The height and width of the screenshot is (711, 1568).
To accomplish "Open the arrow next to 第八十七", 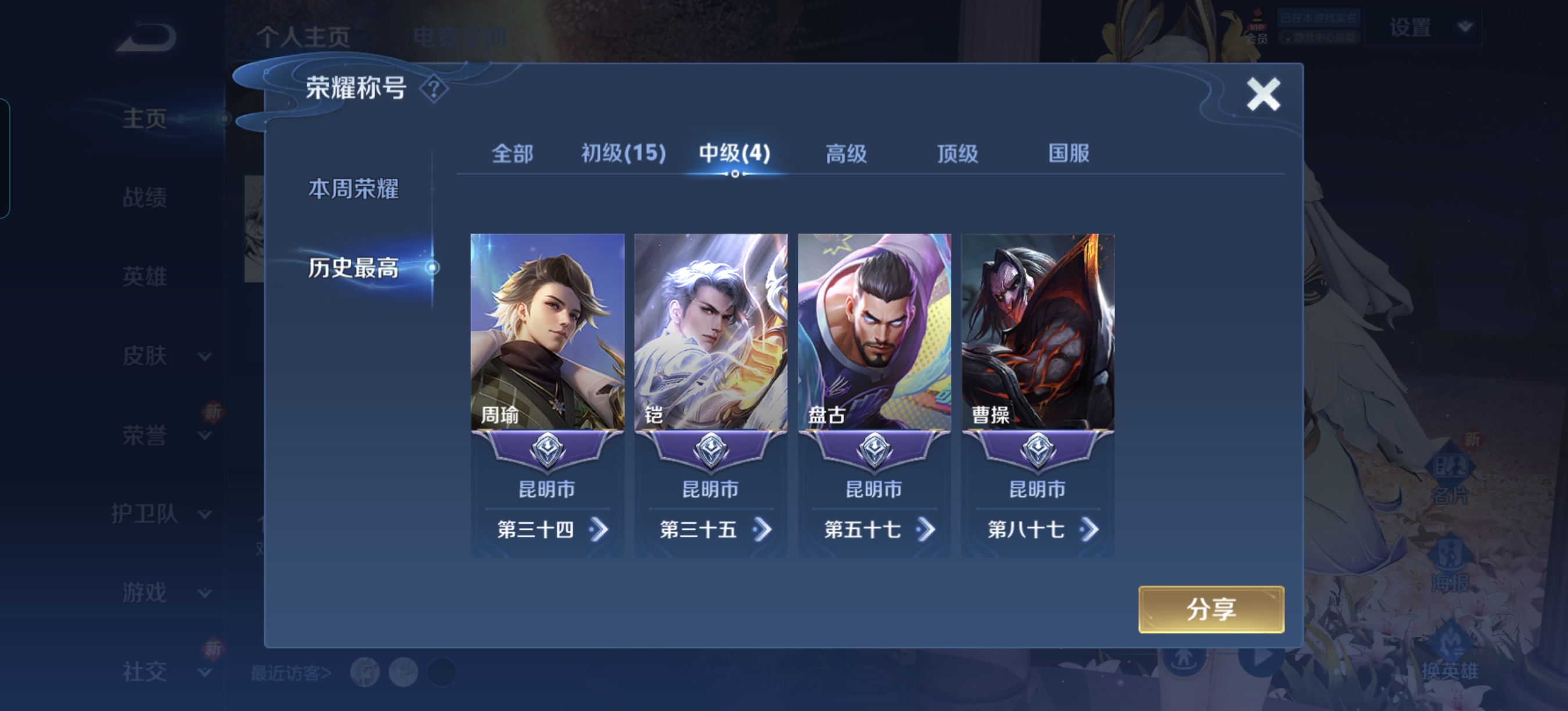I will click(1089, 530).
